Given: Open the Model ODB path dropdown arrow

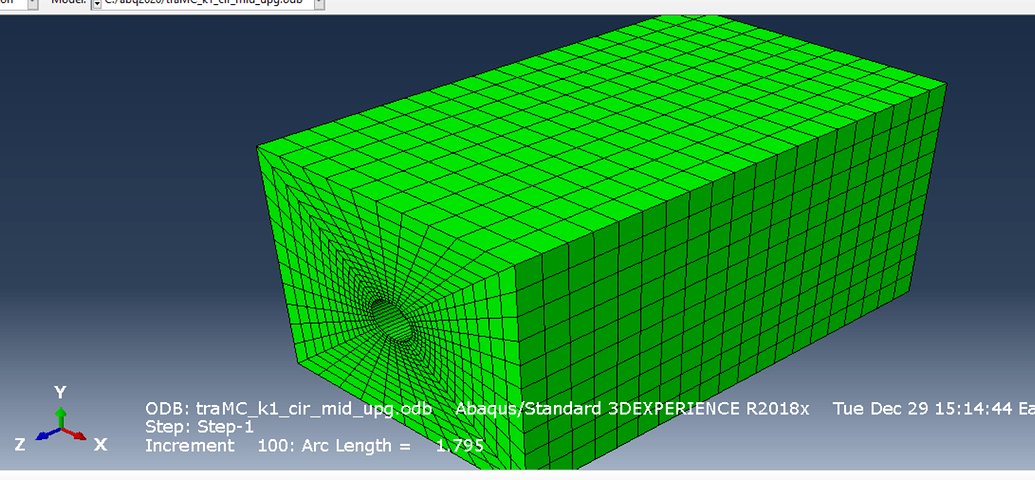Looking at the screenshot, I should 319,4.
